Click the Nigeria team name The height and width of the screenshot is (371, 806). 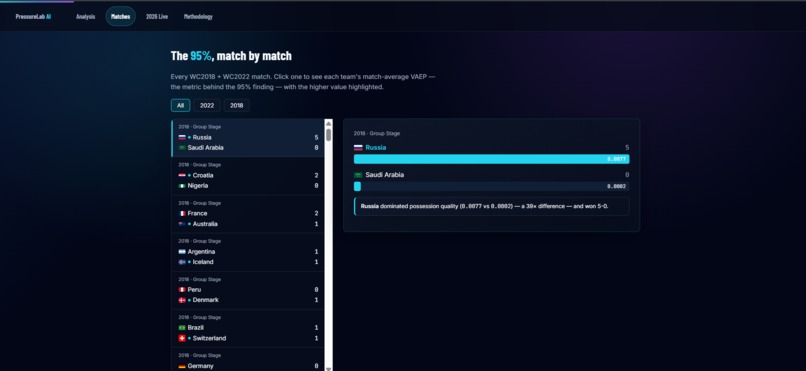click(x=198, y=186)
